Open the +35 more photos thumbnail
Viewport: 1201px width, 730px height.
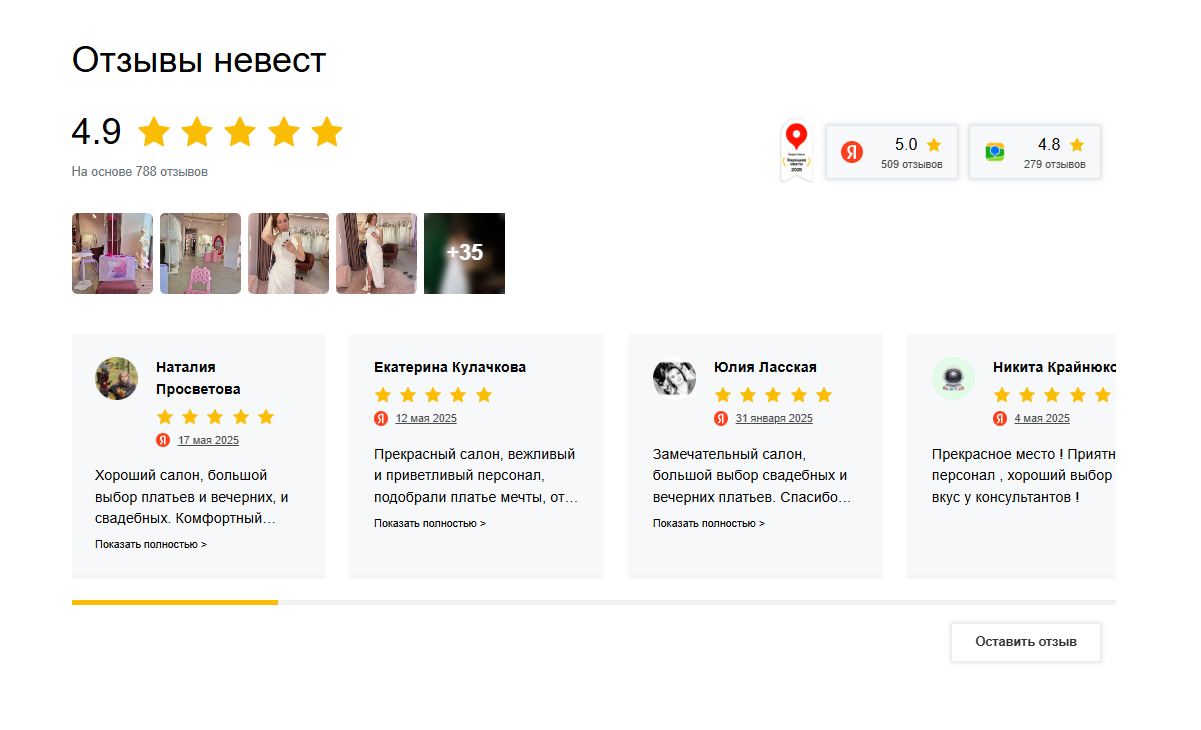(x=464, y=253)
